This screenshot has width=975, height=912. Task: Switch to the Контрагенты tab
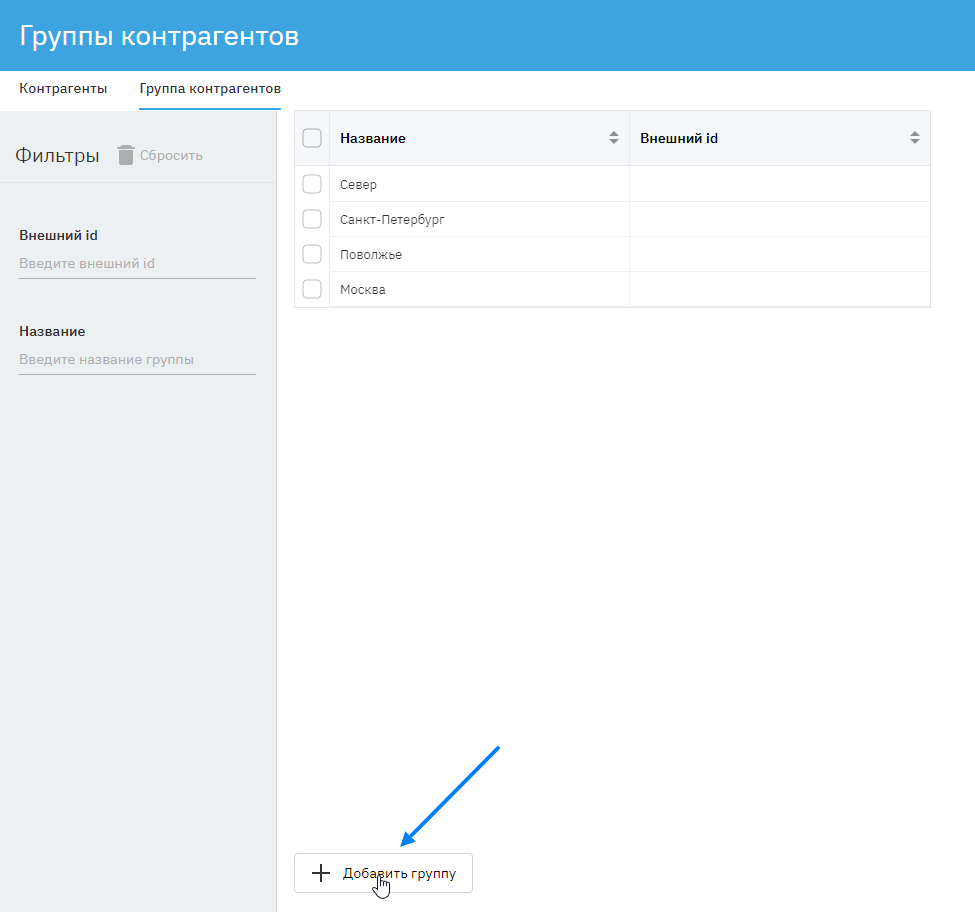coord(63,89)
